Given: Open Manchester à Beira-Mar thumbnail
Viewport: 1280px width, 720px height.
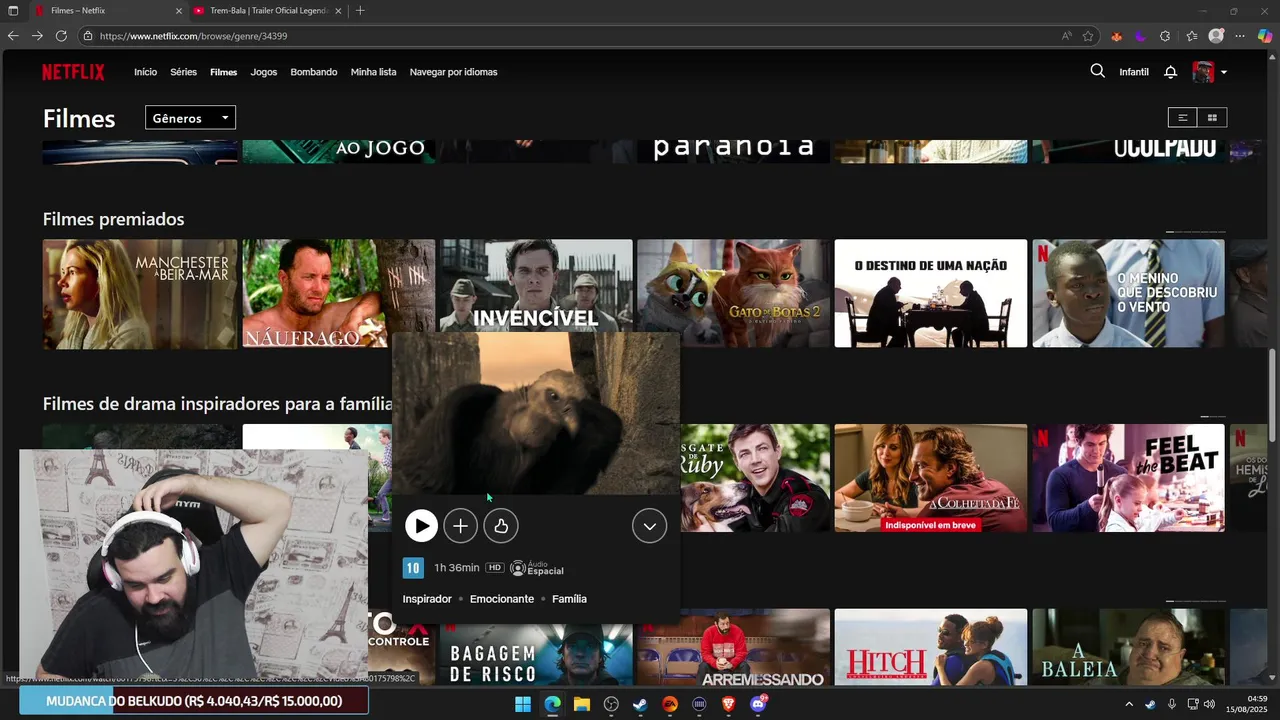Looking at the screenshot, I should click(x=140, y=293).
